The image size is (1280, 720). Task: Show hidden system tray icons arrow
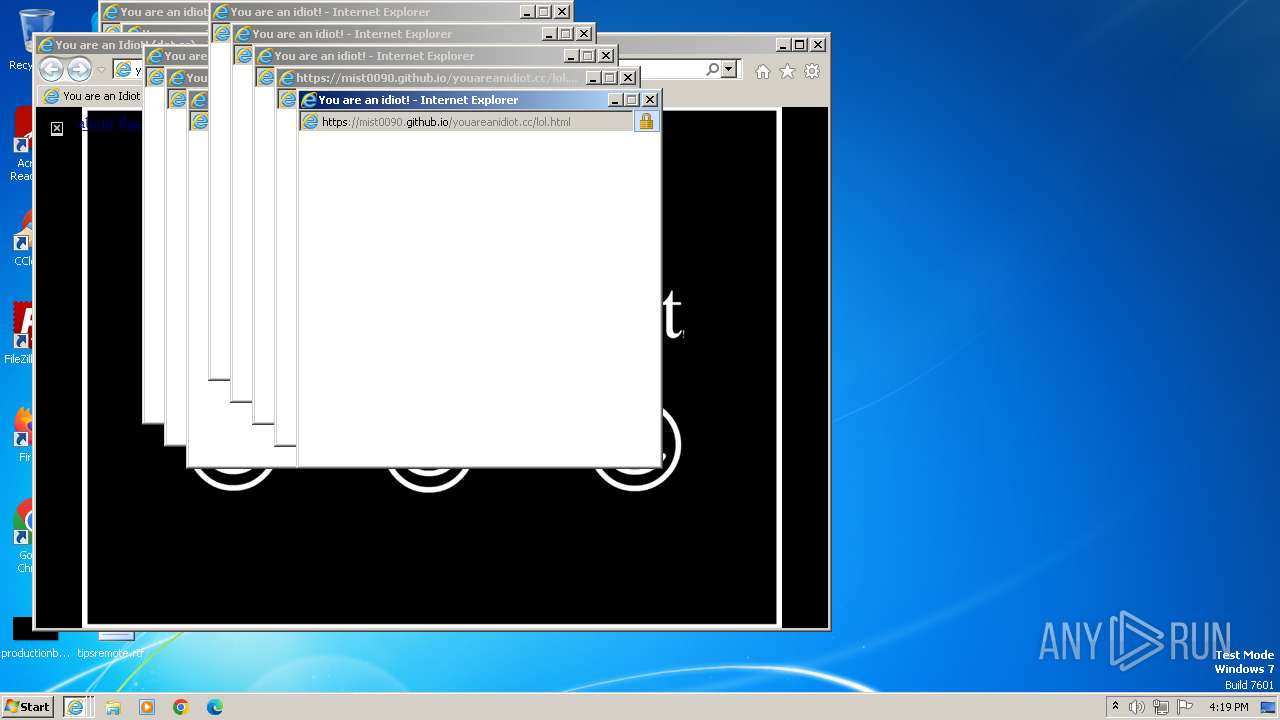click(1115, 707)
